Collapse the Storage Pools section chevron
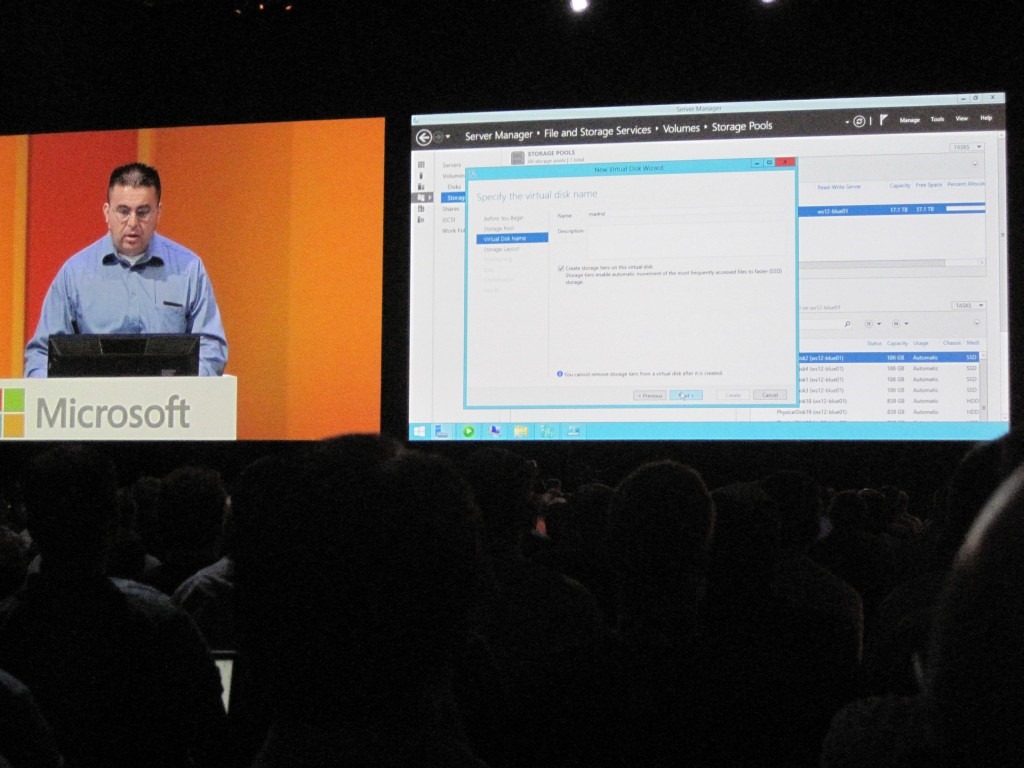1024x768 pixels. [975, 164]
